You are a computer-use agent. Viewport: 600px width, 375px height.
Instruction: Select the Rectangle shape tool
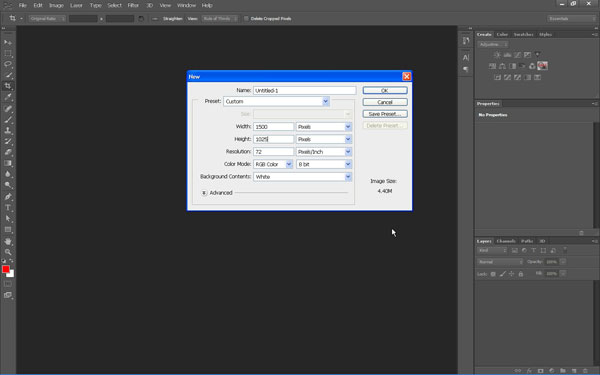8,230
